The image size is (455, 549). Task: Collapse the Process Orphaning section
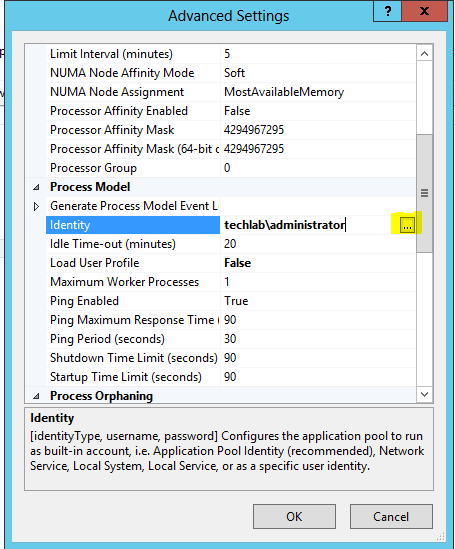[36, 396]
